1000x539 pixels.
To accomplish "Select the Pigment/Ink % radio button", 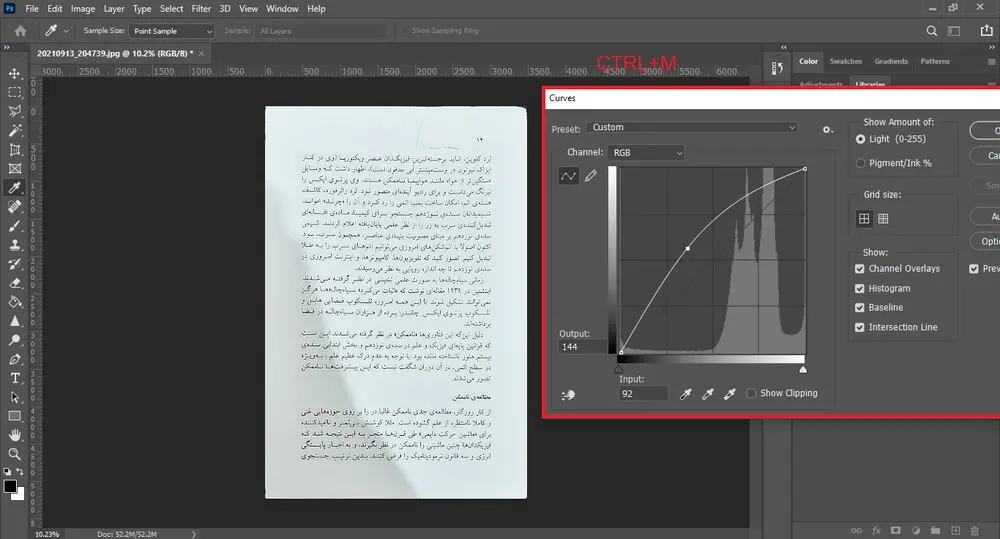I will tap(860, 163).
